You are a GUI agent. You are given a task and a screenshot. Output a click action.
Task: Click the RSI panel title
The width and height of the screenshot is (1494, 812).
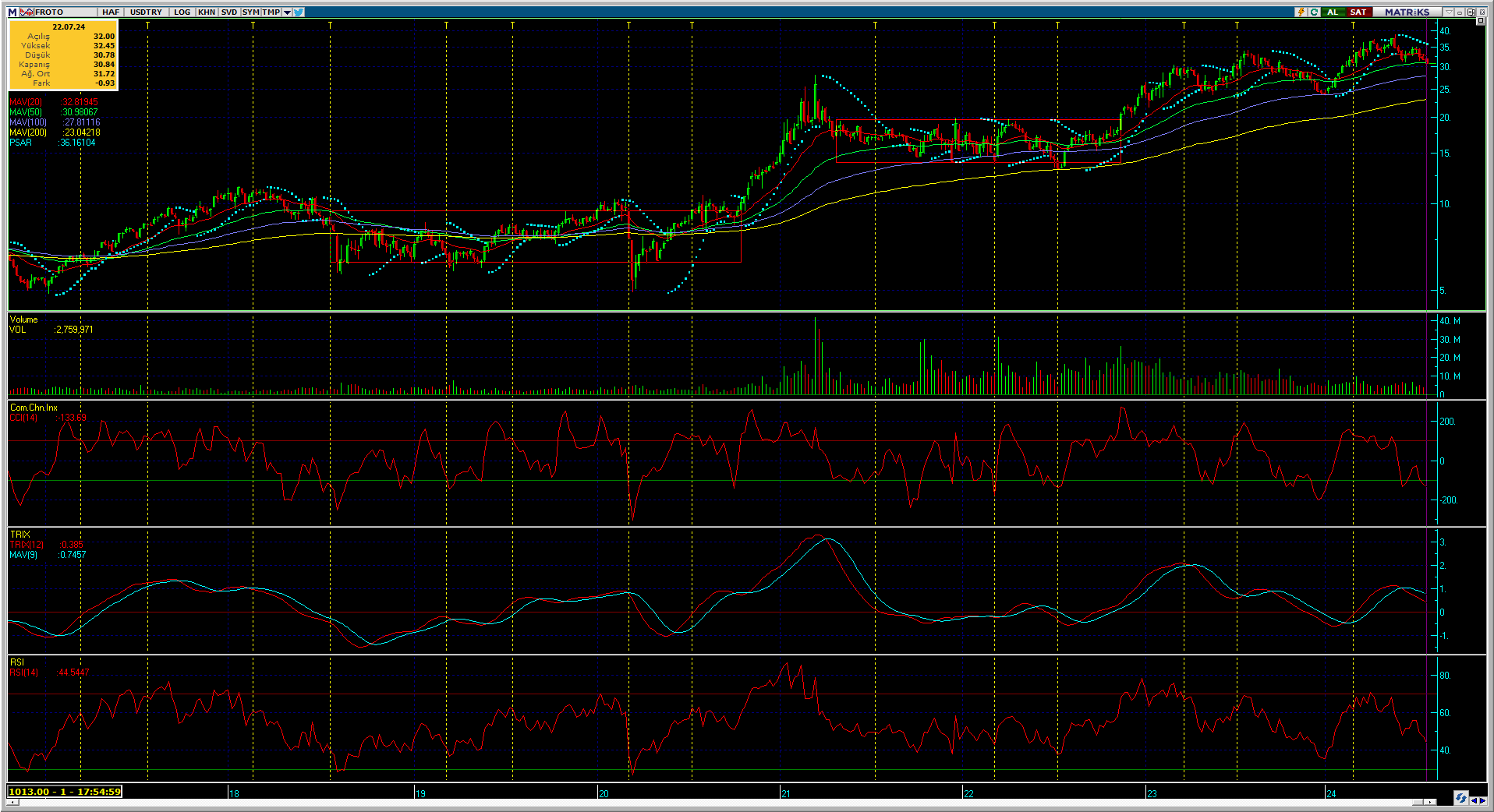[x=17, y=662]
